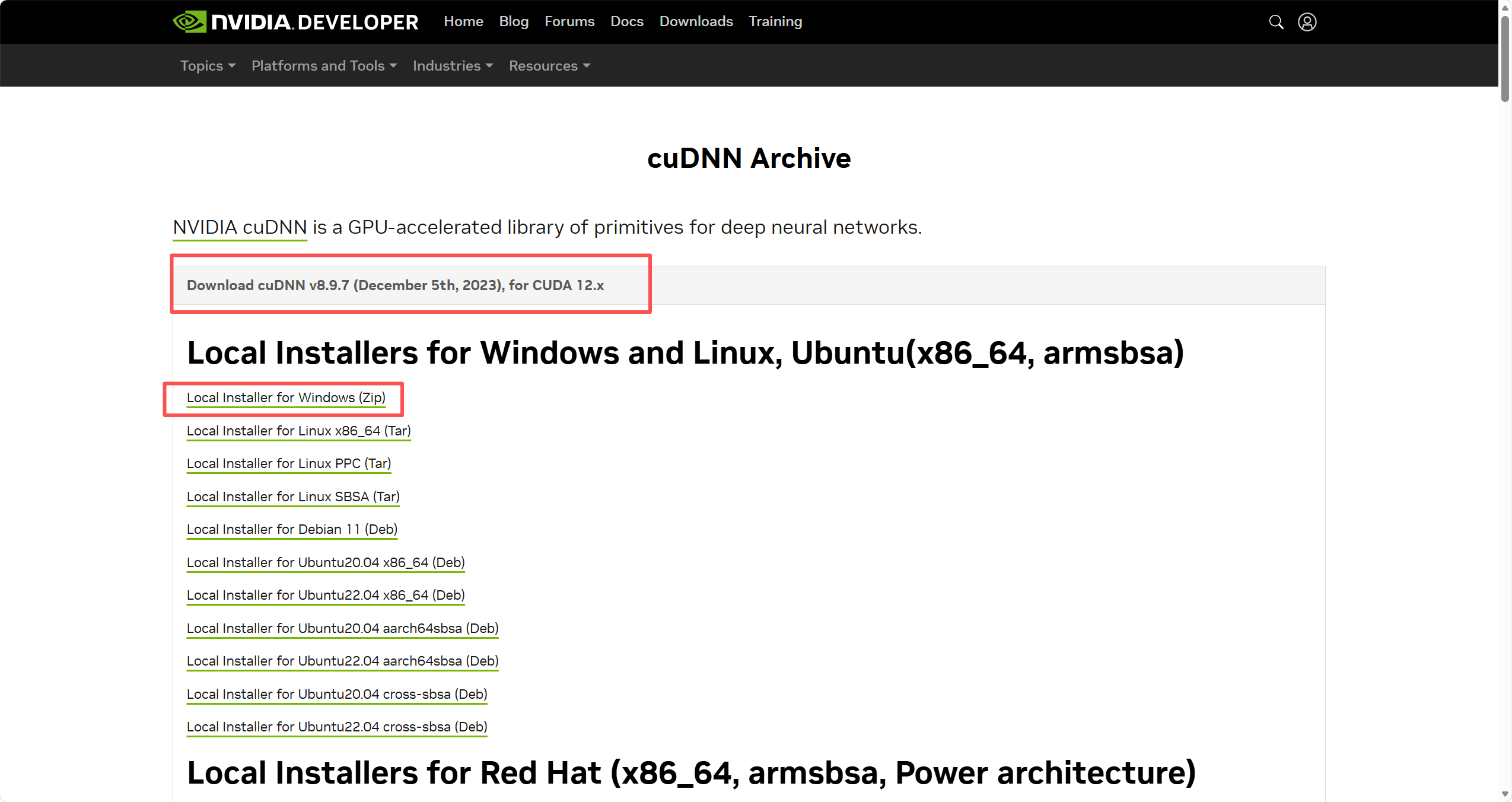
Task: Select Downloads in top menu
Action: [x=696, y=21]
